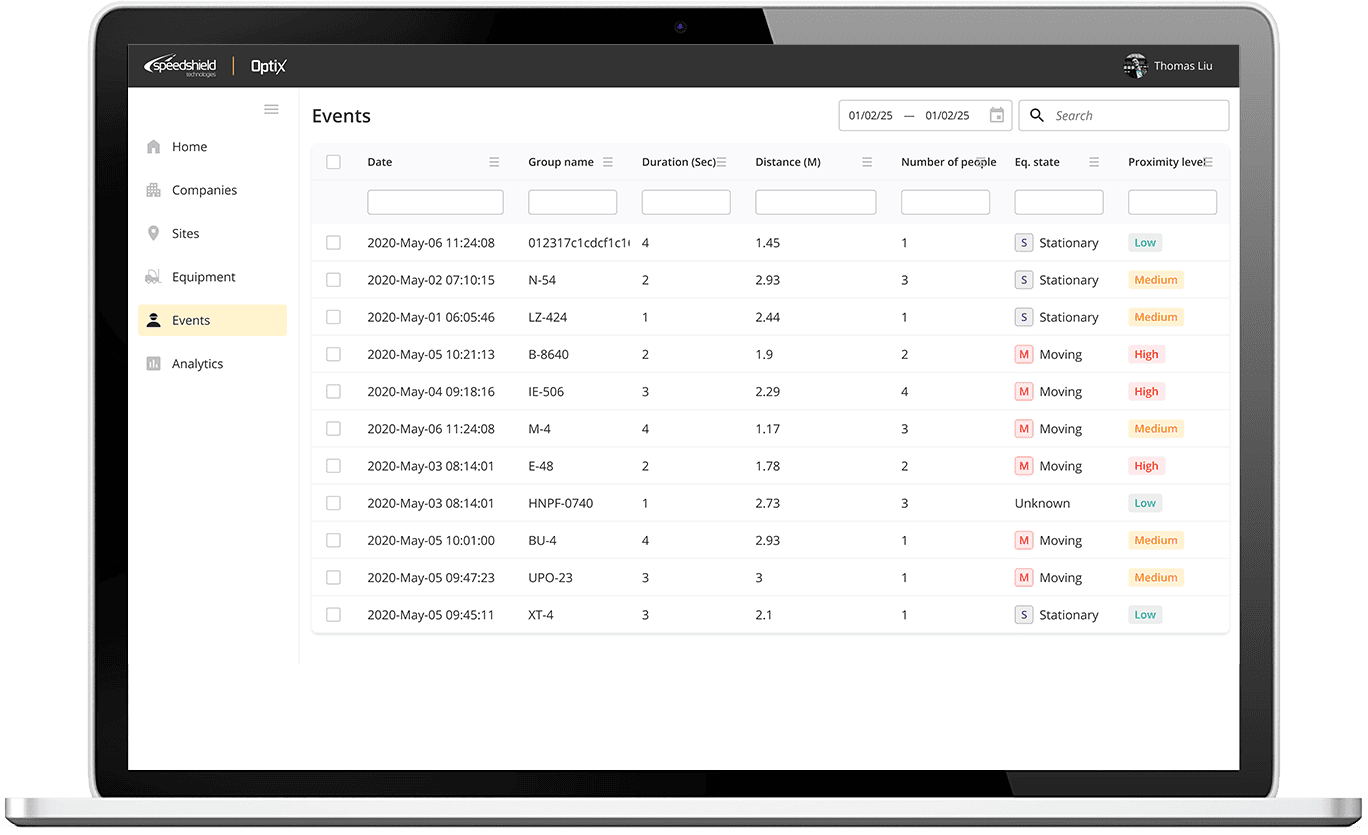Screen dimensions: 1368x835
Task: Open the date range calendar icon
Action: (996, 116)
